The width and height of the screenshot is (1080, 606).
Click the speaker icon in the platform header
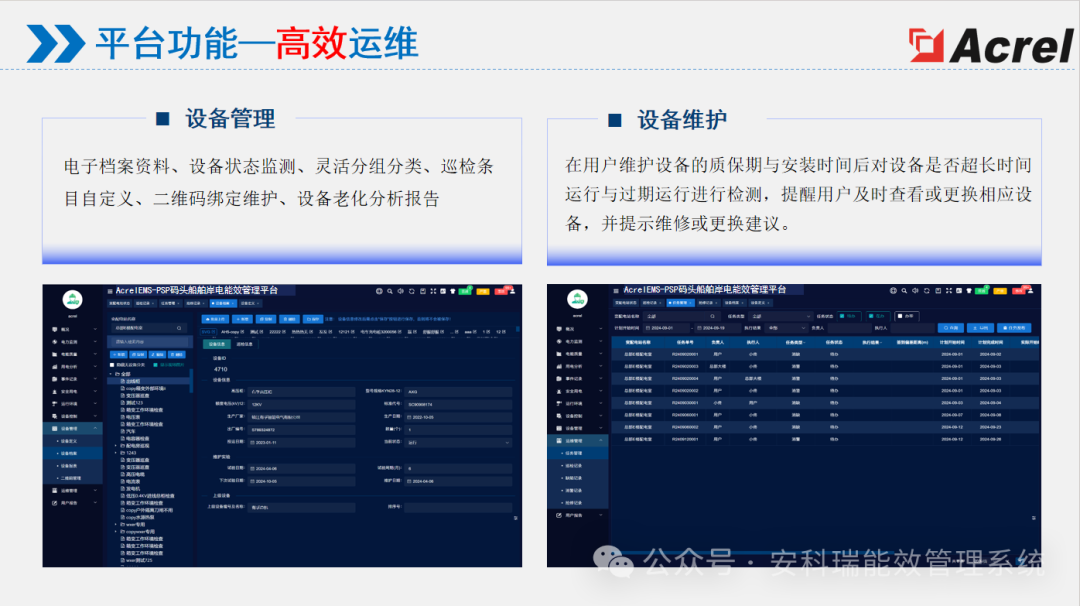coord(400,292)
